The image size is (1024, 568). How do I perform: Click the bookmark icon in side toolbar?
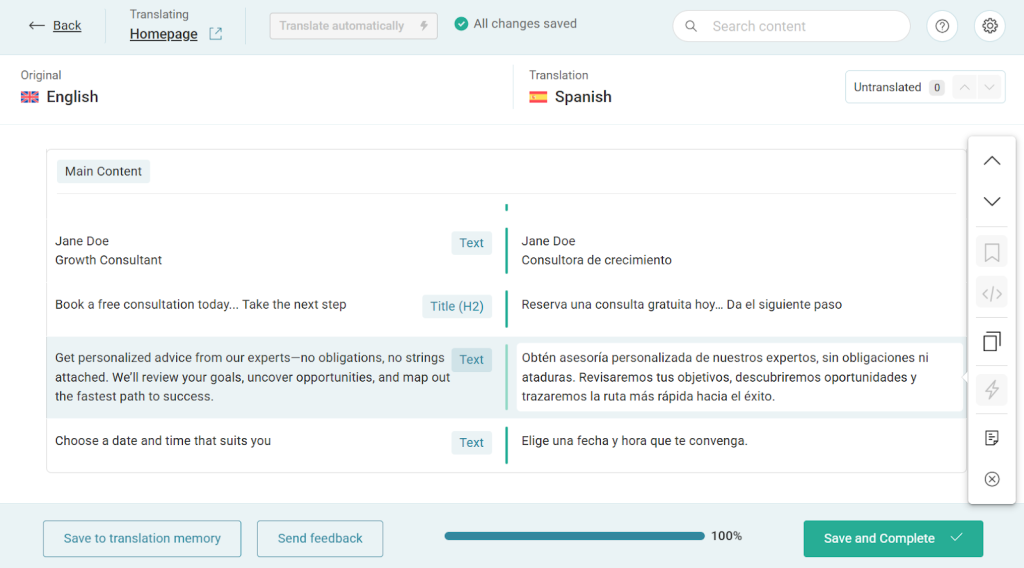click(x=992, y=252)
